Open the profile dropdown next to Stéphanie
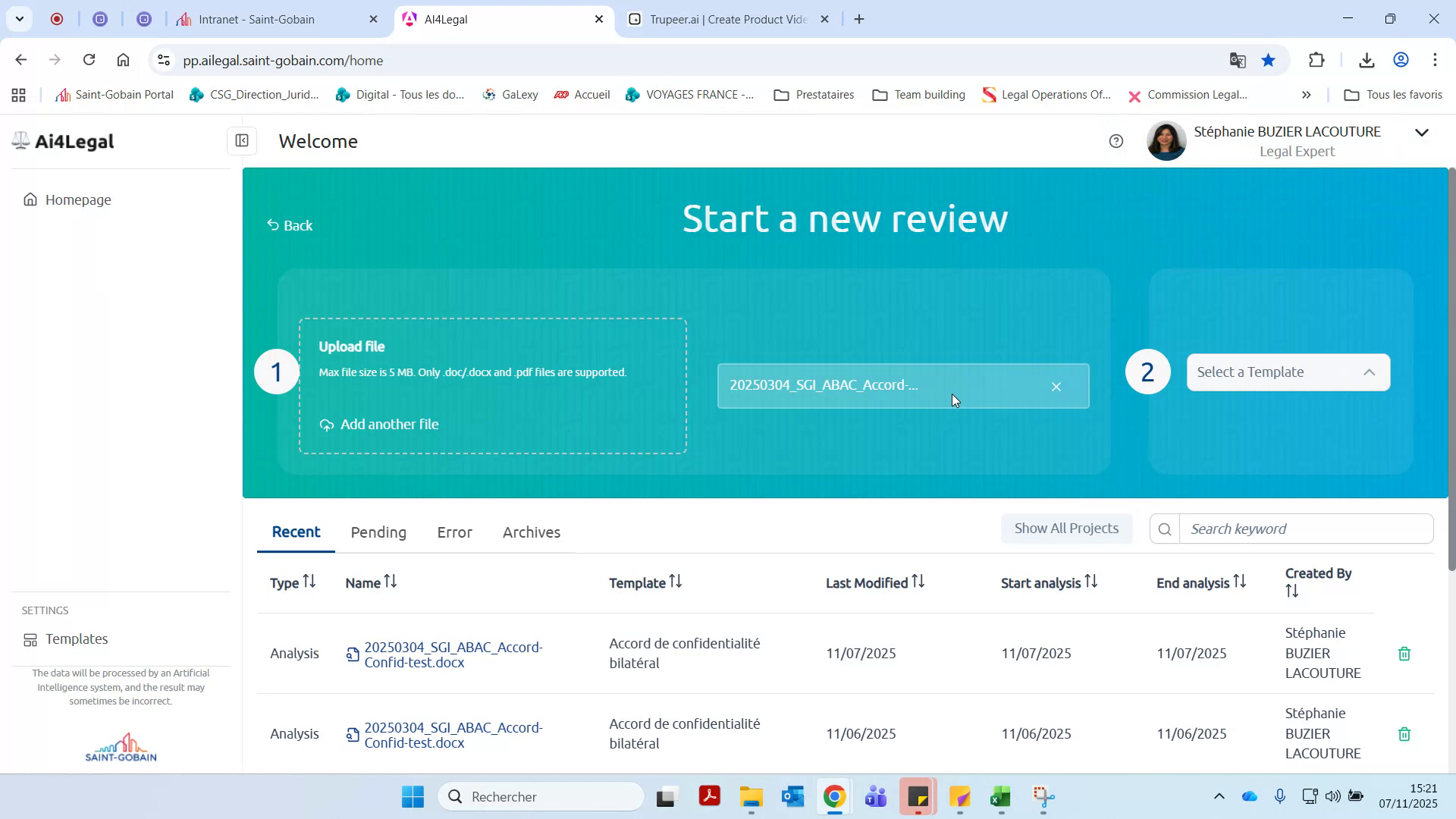Screen dimensions: 1456x819 pos(1422,132)
